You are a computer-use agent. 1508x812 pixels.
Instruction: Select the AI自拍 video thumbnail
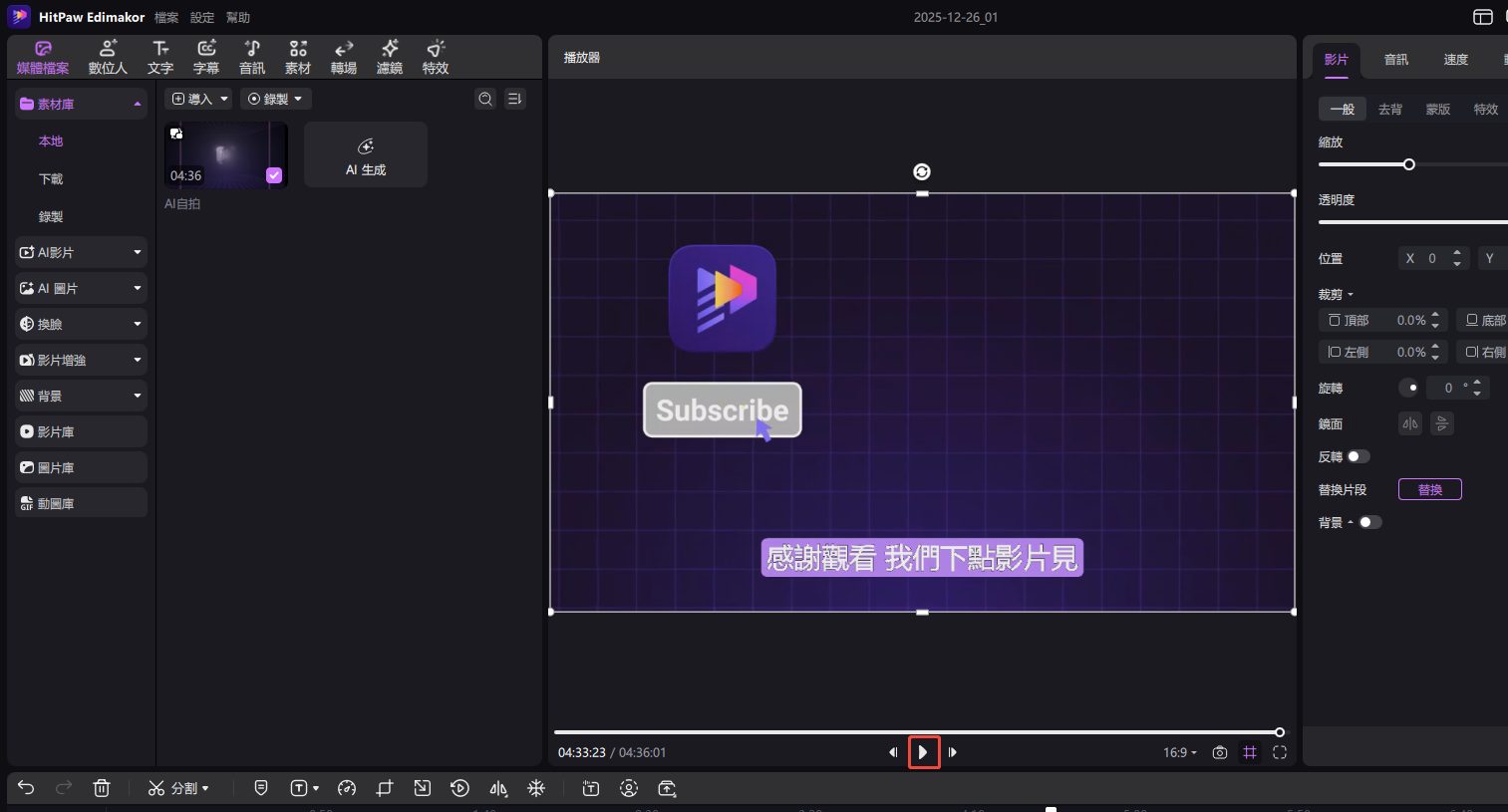(x=226, y=154)
